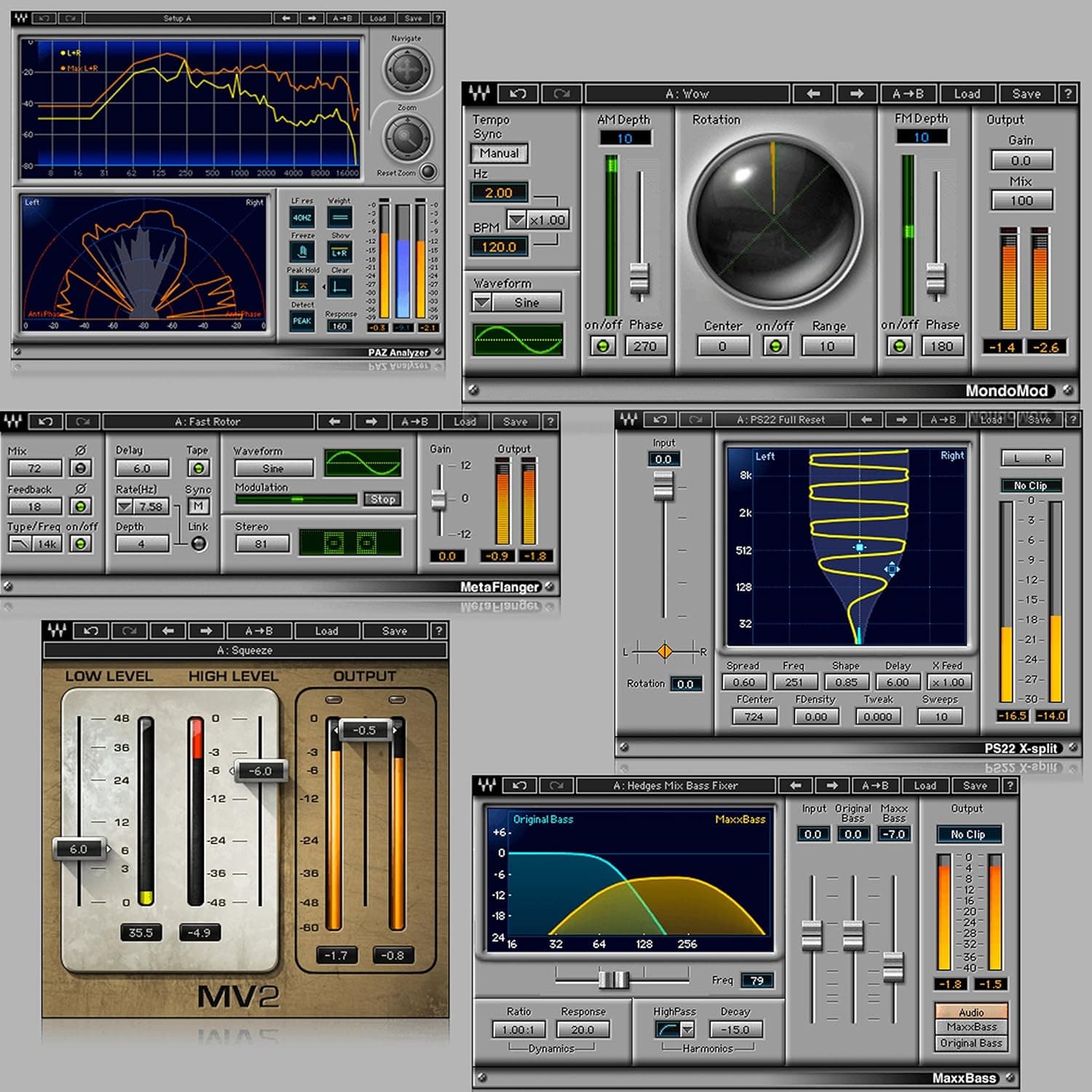
Task: Click the Clear icon in PAZ Analyzer
Action: coord(339,286)
